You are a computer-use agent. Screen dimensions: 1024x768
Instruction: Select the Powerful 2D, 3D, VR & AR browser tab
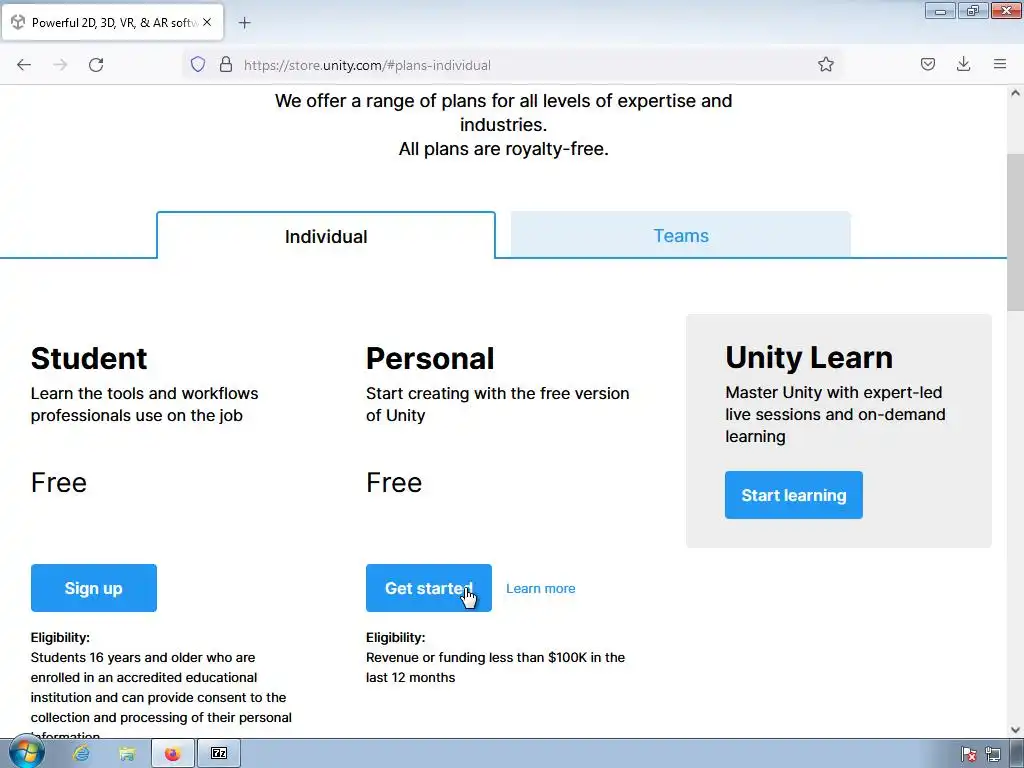113,23
